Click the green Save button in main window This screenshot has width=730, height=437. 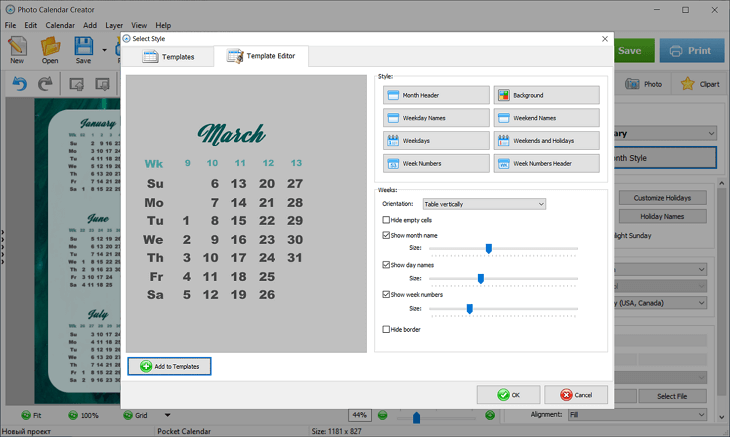633,51
